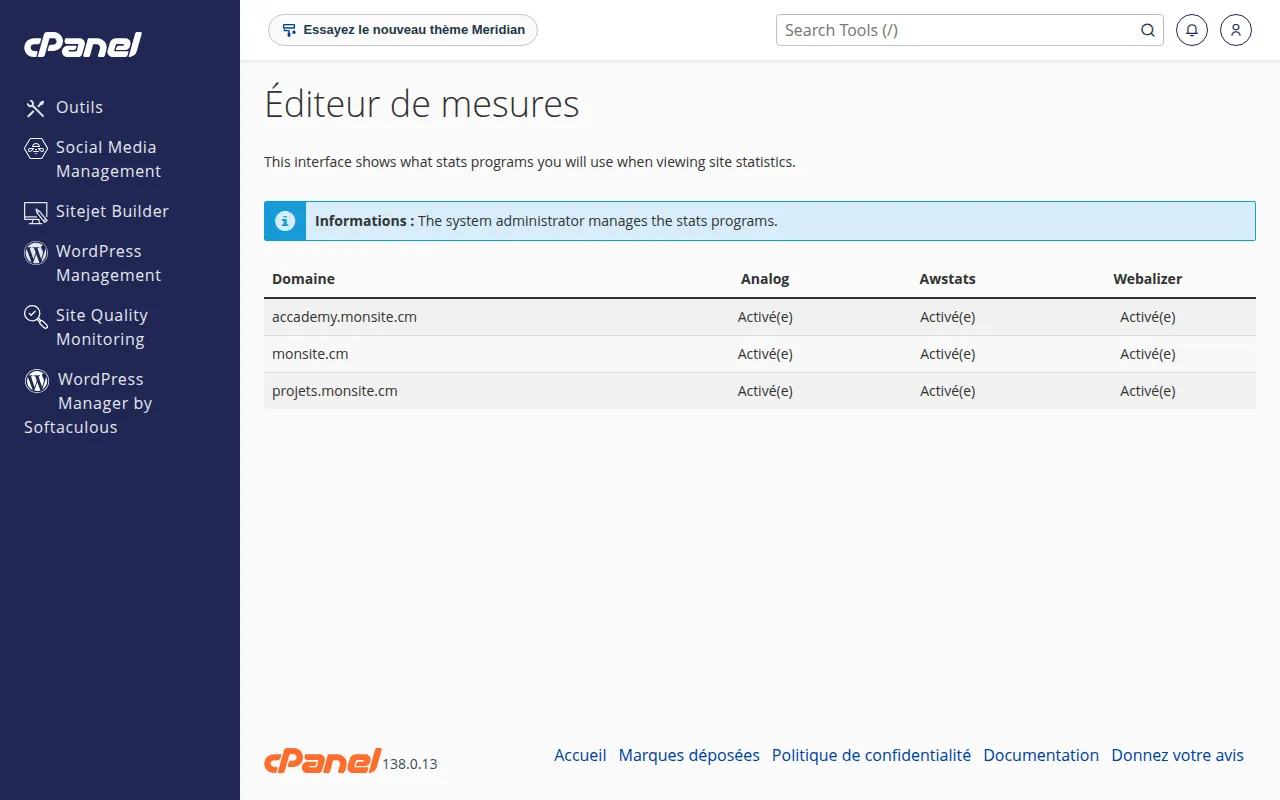The image size is (1280, 800).
Task: Click the WordPress Management logo icon
Action: (x=36, y=252)
